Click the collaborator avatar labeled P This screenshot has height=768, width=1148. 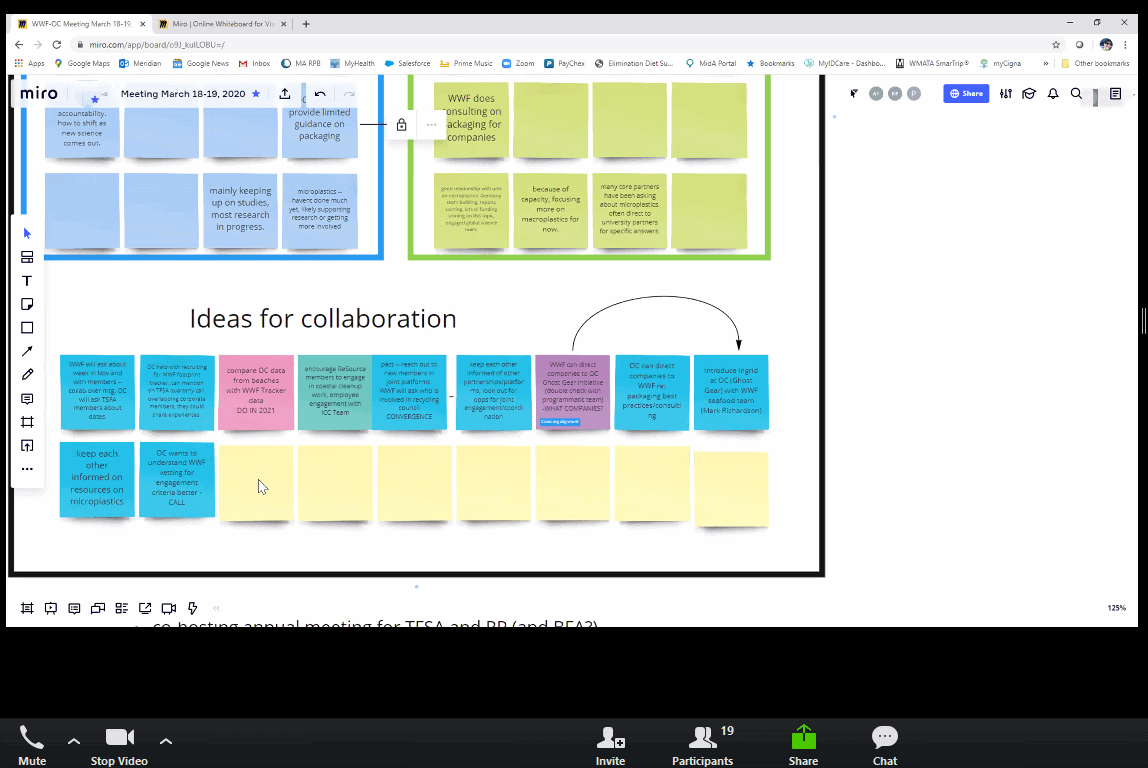click(x=914, y=94)
